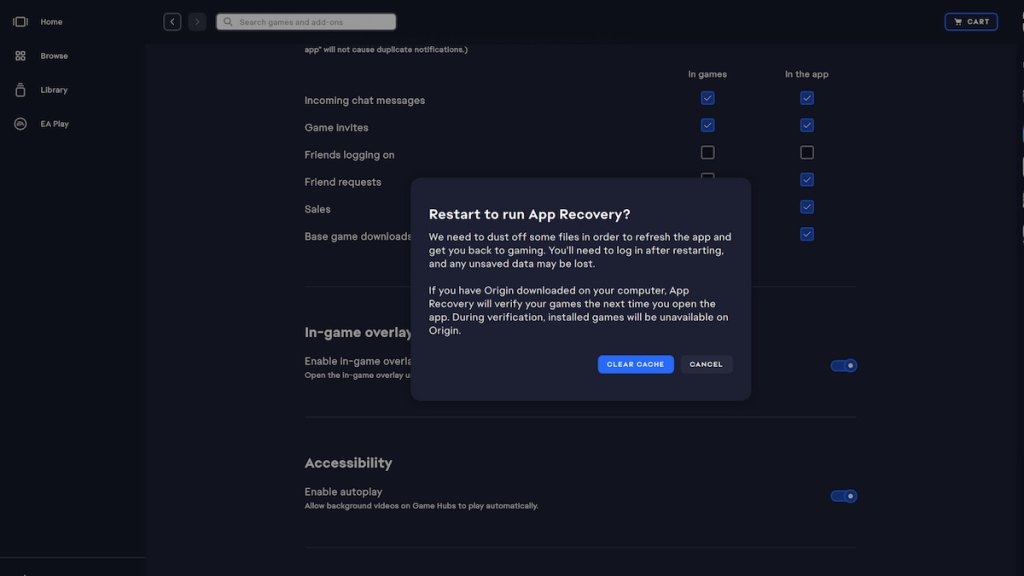Screen dimensions: 1024x576
Task: Click the back navigation arrow
Action: click(171, 20)
